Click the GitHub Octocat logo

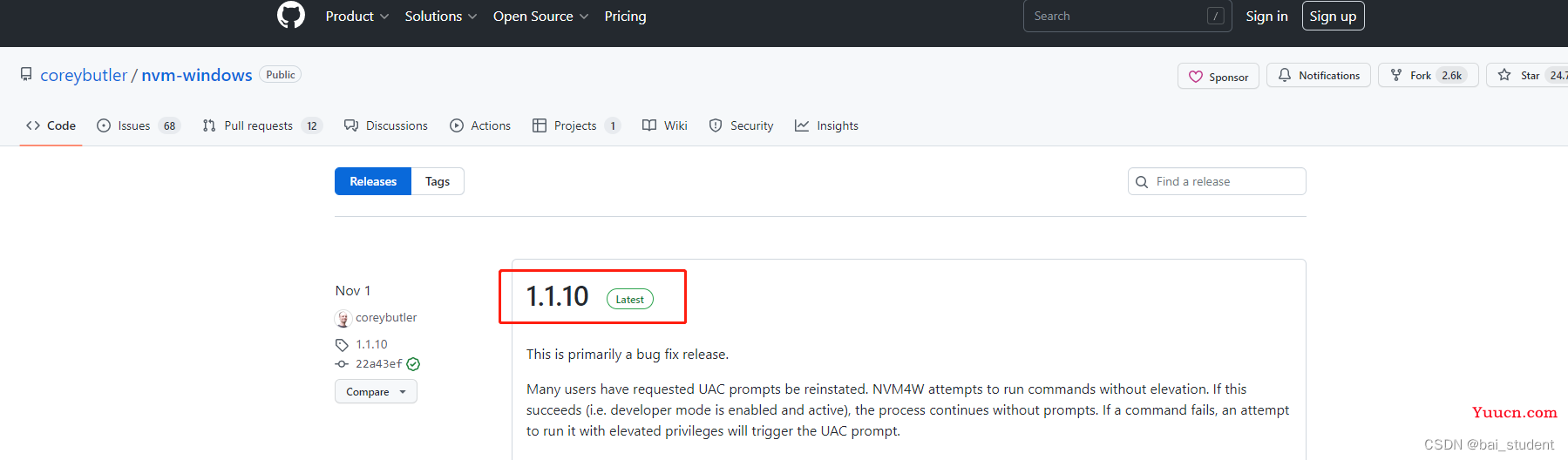[291, 15]
